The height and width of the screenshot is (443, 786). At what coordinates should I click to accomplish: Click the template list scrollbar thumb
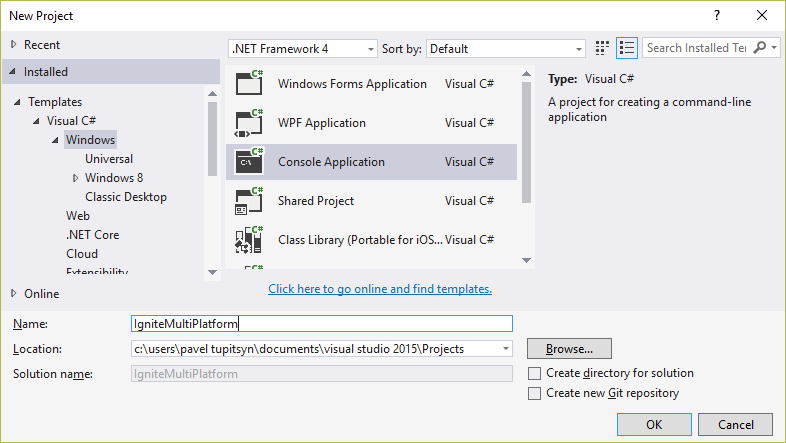pos(526,142)
